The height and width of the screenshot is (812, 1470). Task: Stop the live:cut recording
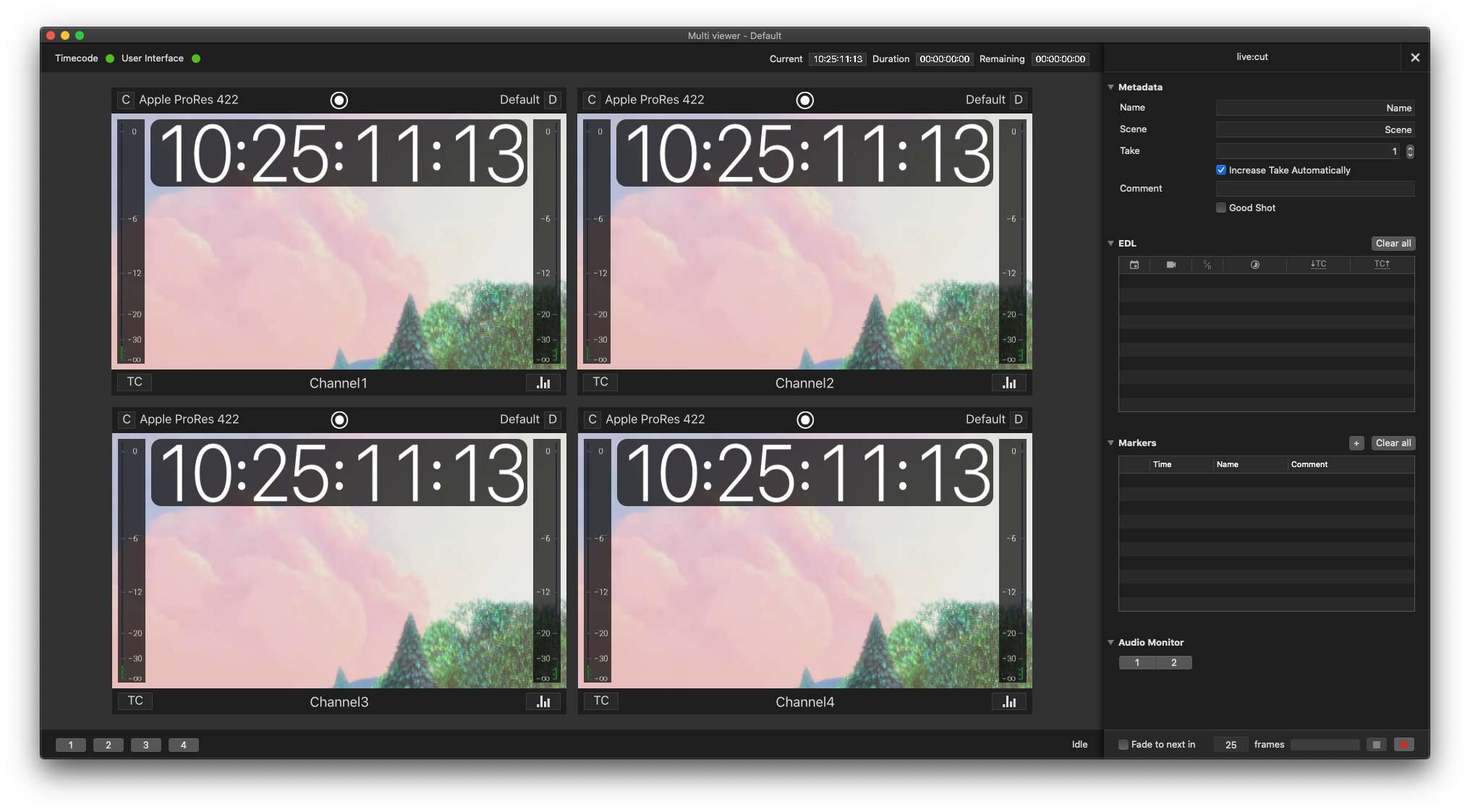pos(1376,745)
